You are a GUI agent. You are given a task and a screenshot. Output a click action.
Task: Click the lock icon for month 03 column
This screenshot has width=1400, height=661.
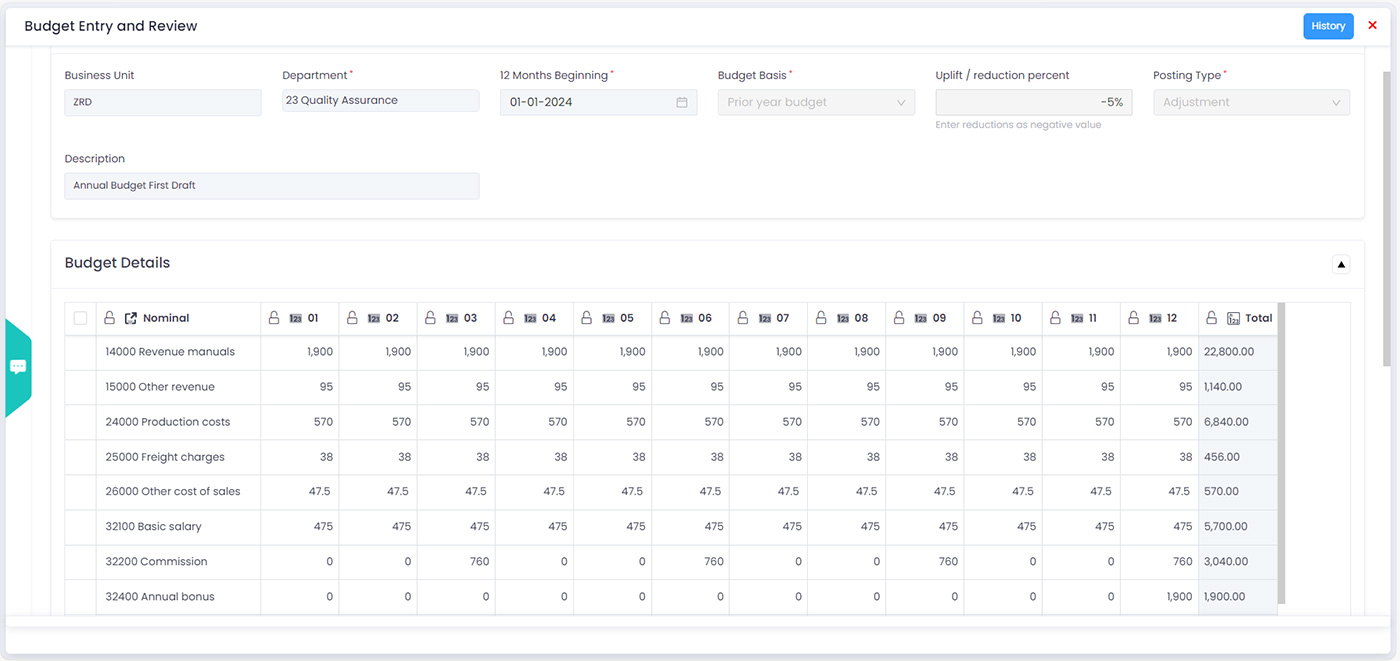(x=430, y=318)
